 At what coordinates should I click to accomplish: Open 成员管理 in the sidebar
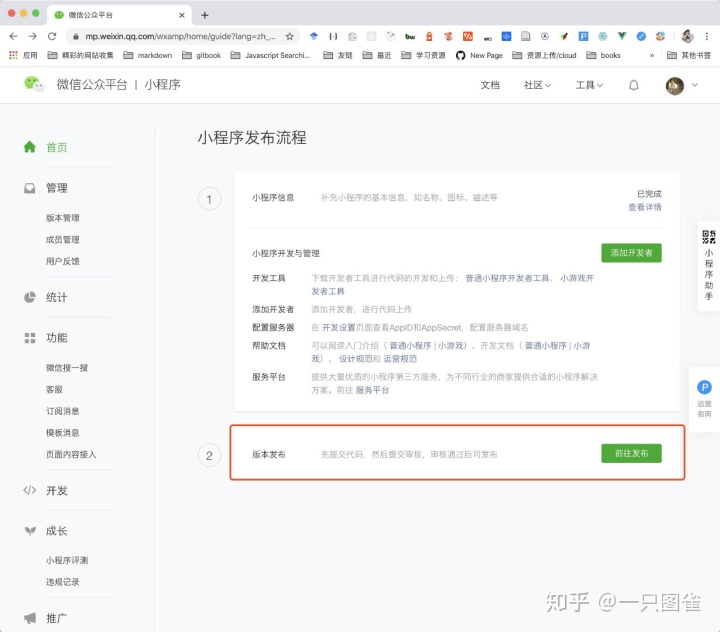click(62, 239)
